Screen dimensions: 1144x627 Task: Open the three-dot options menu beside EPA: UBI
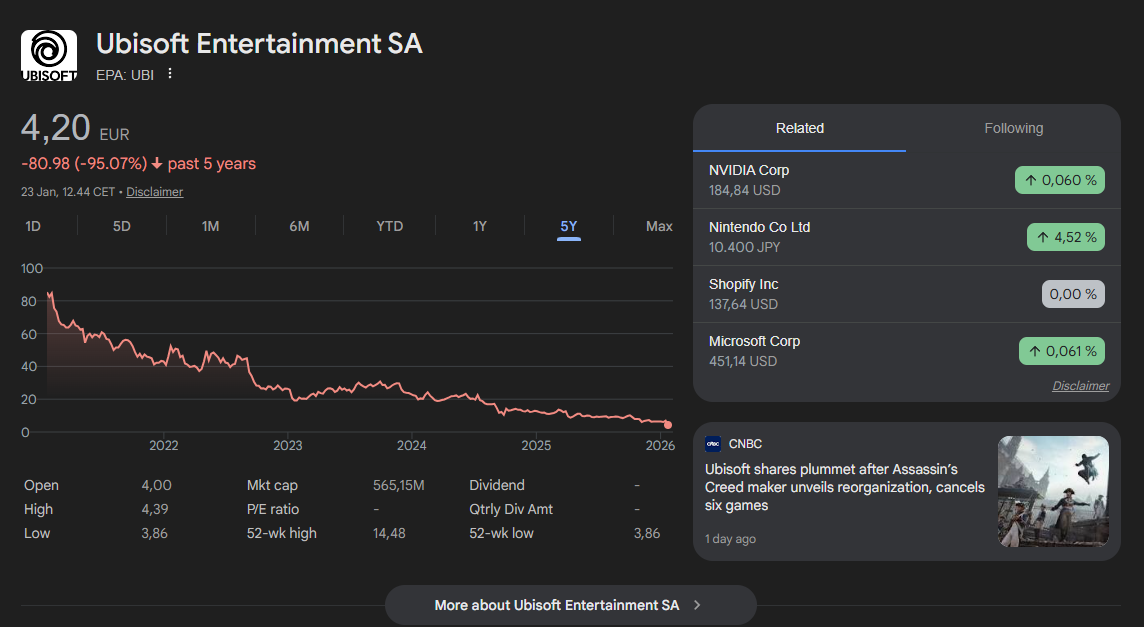[x=170, y=73]
